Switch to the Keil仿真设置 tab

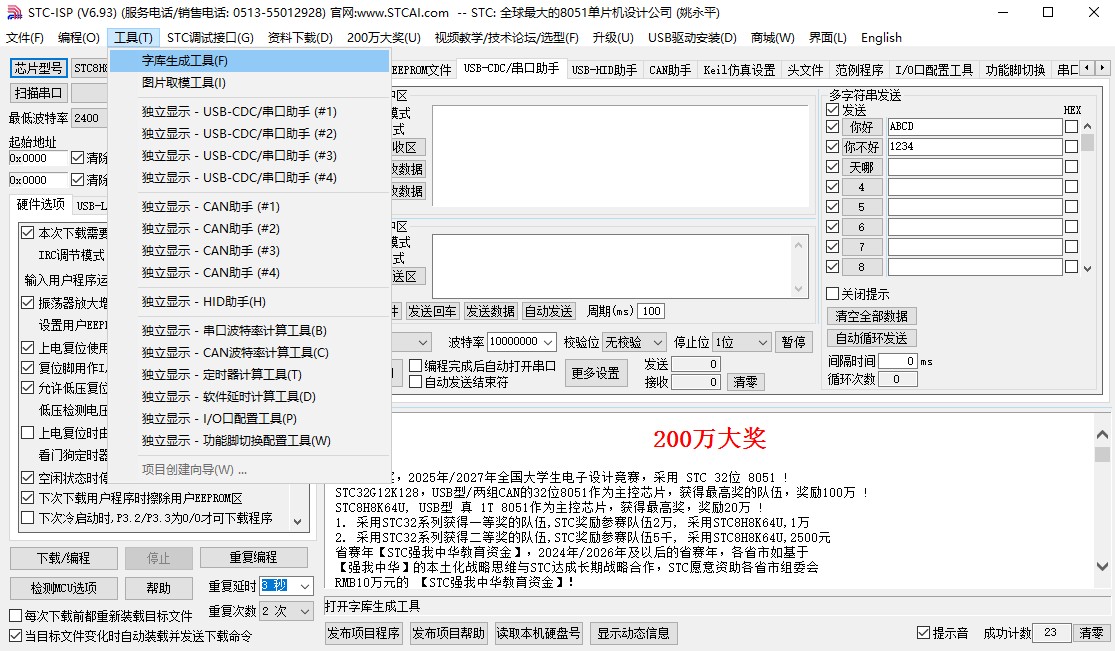point(739,70)
